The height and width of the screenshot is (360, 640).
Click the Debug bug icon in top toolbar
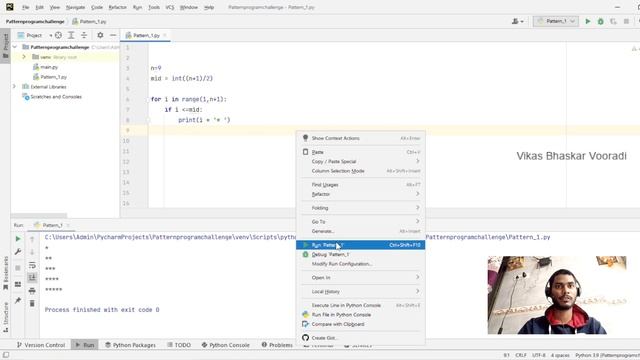click(600, 21)
